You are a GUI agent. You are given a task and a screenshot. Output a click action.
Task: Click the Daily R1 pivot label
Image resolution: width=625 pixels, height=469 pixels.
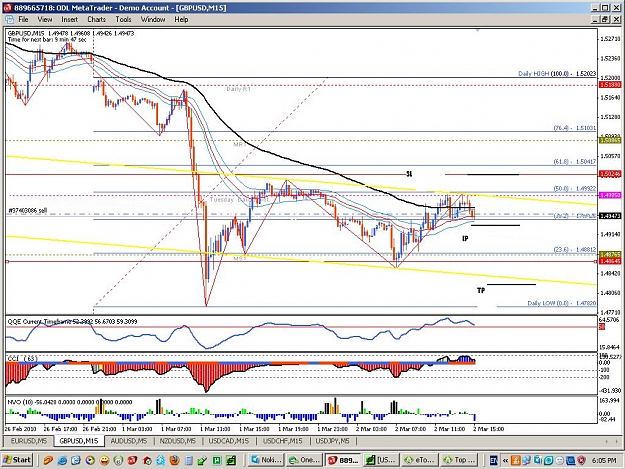[x=238, y=89]
